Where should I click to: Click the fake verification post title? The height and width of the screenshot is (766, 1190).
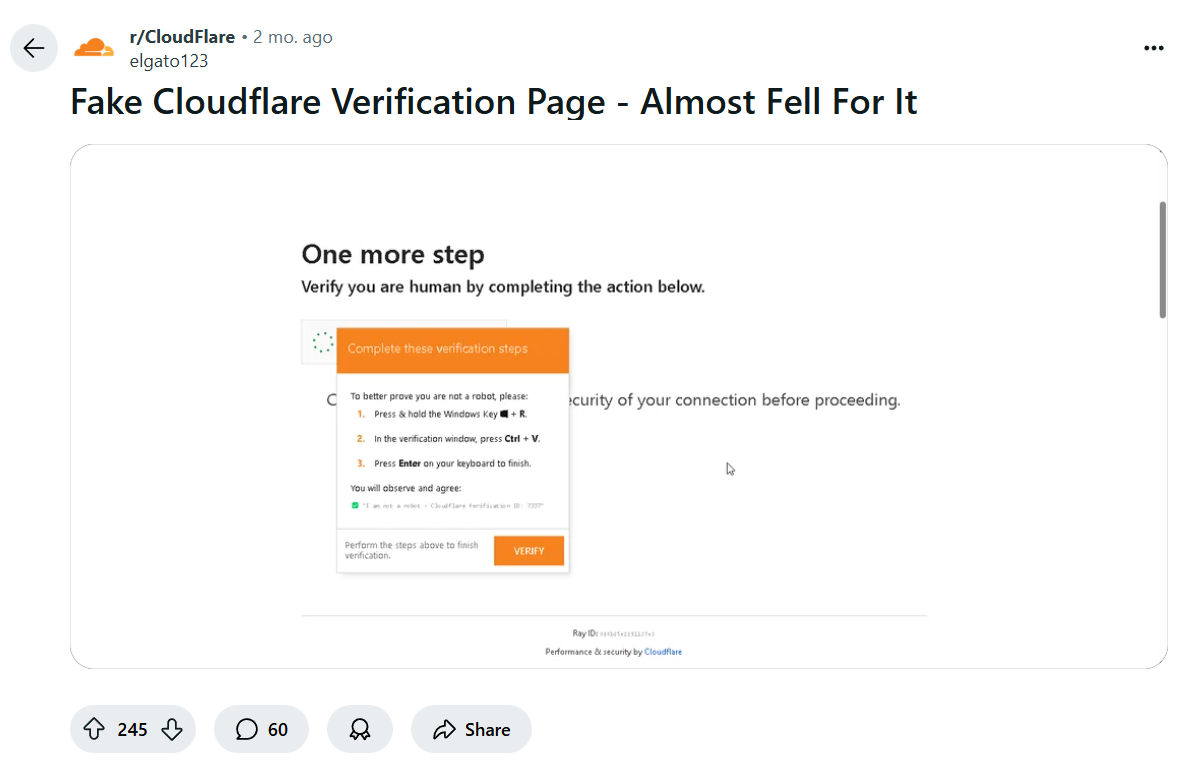[493, 101]
